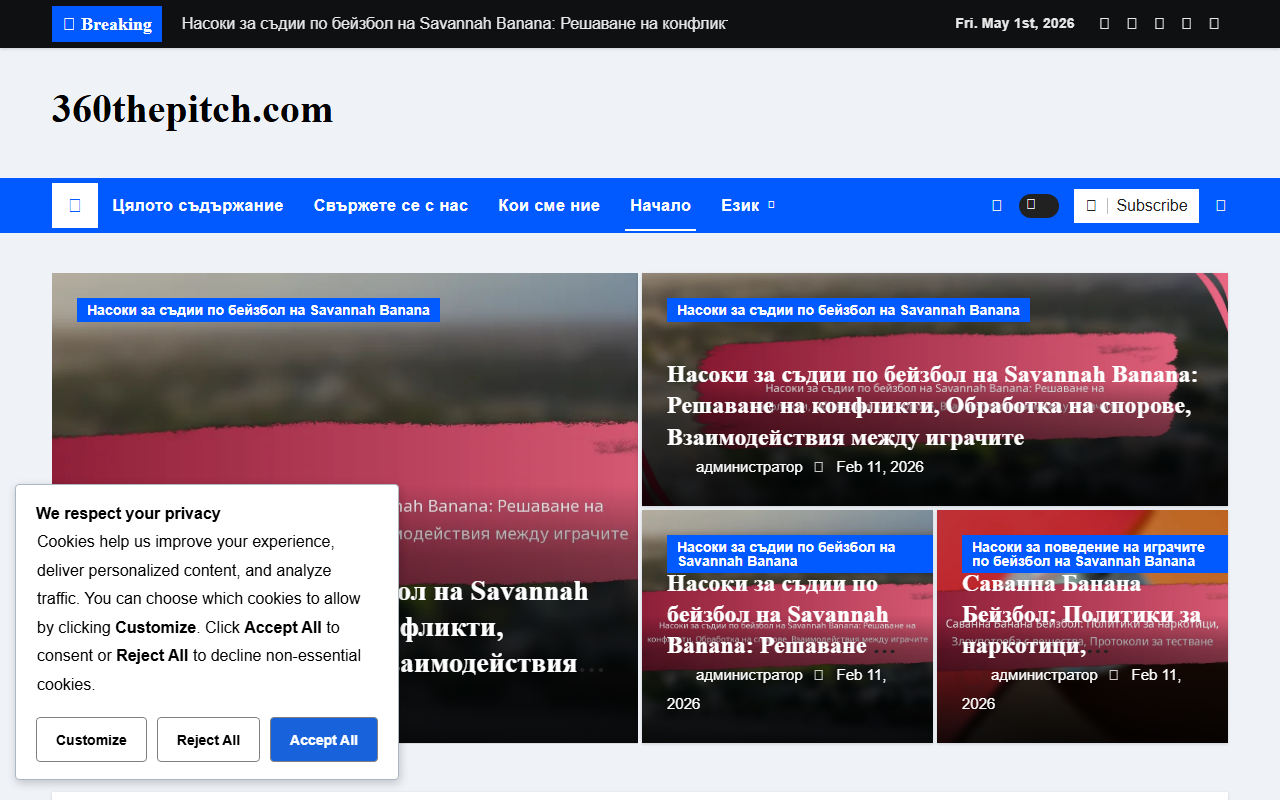Click the home icon in the blue navigation bar
This screenshot has width=1280, height=800.
[x=75, y=205]
